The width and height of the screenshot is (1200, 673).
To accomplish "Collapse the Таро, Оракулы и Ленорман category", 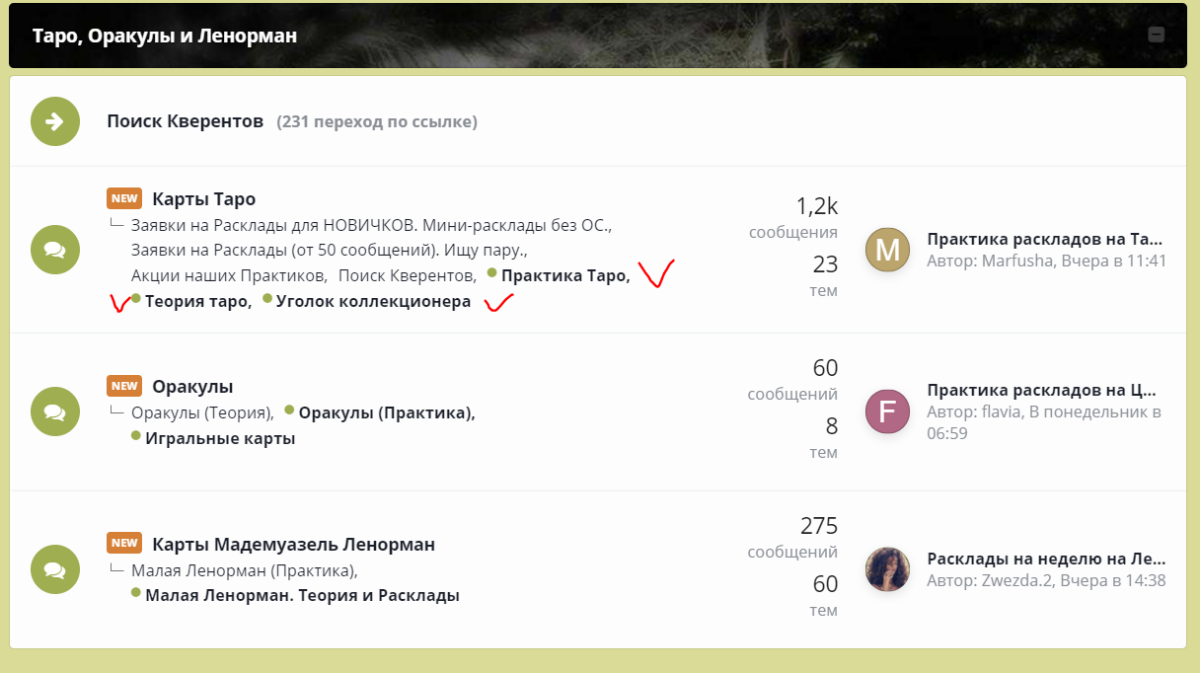I will pyautogui.click(x=1156, y=35).
